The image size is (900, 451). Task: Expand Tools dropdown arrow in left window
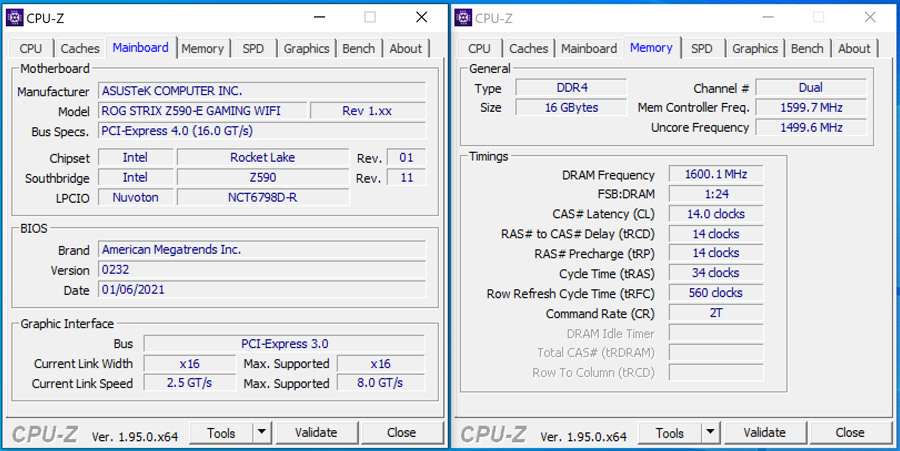point(262,433)
